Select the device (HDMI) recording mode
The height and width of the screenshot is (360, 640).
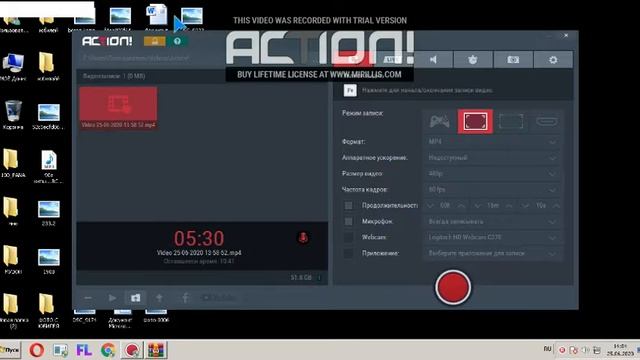click(x=547, y=121)
